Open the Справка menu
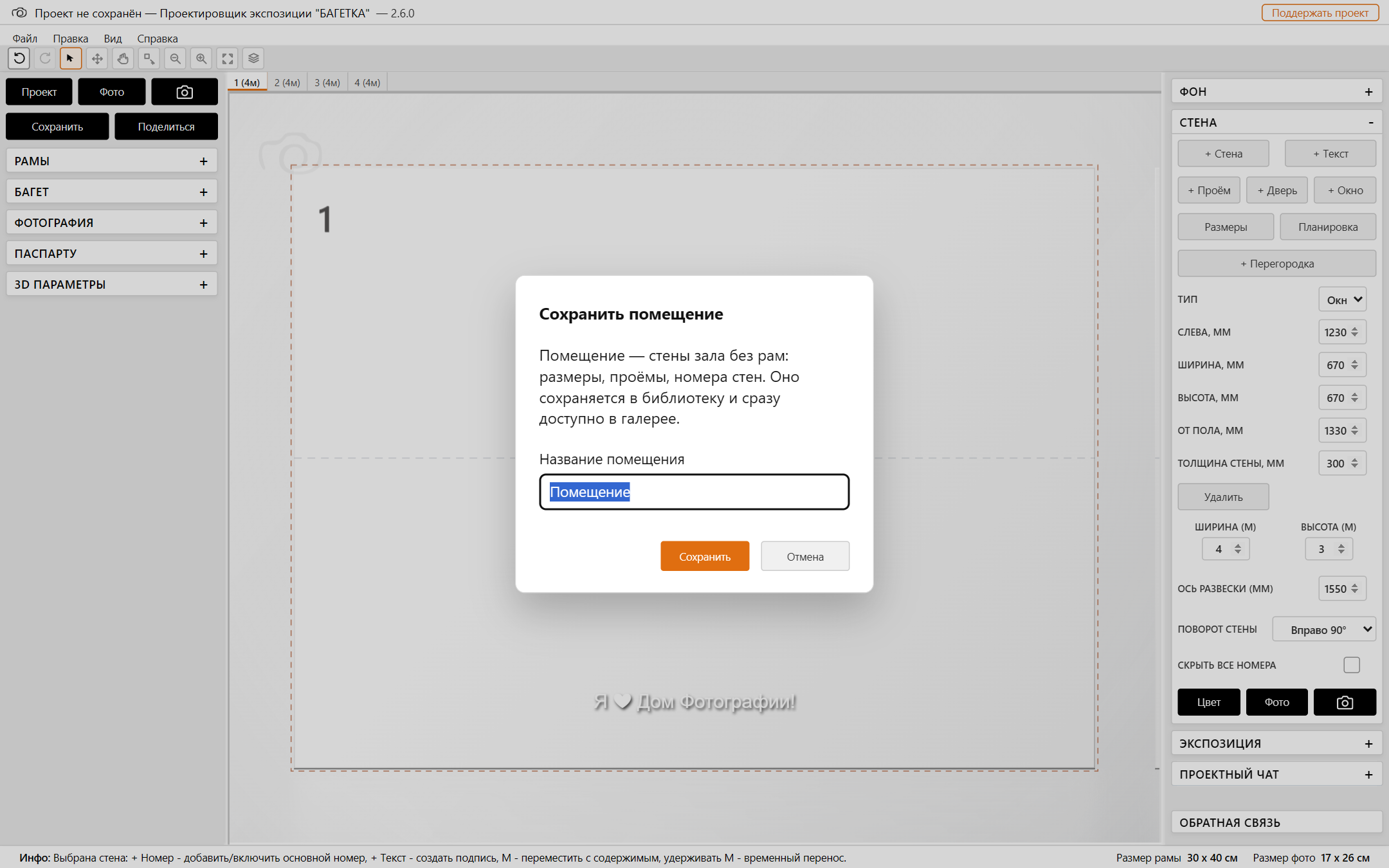 click(x=158, y=39)
